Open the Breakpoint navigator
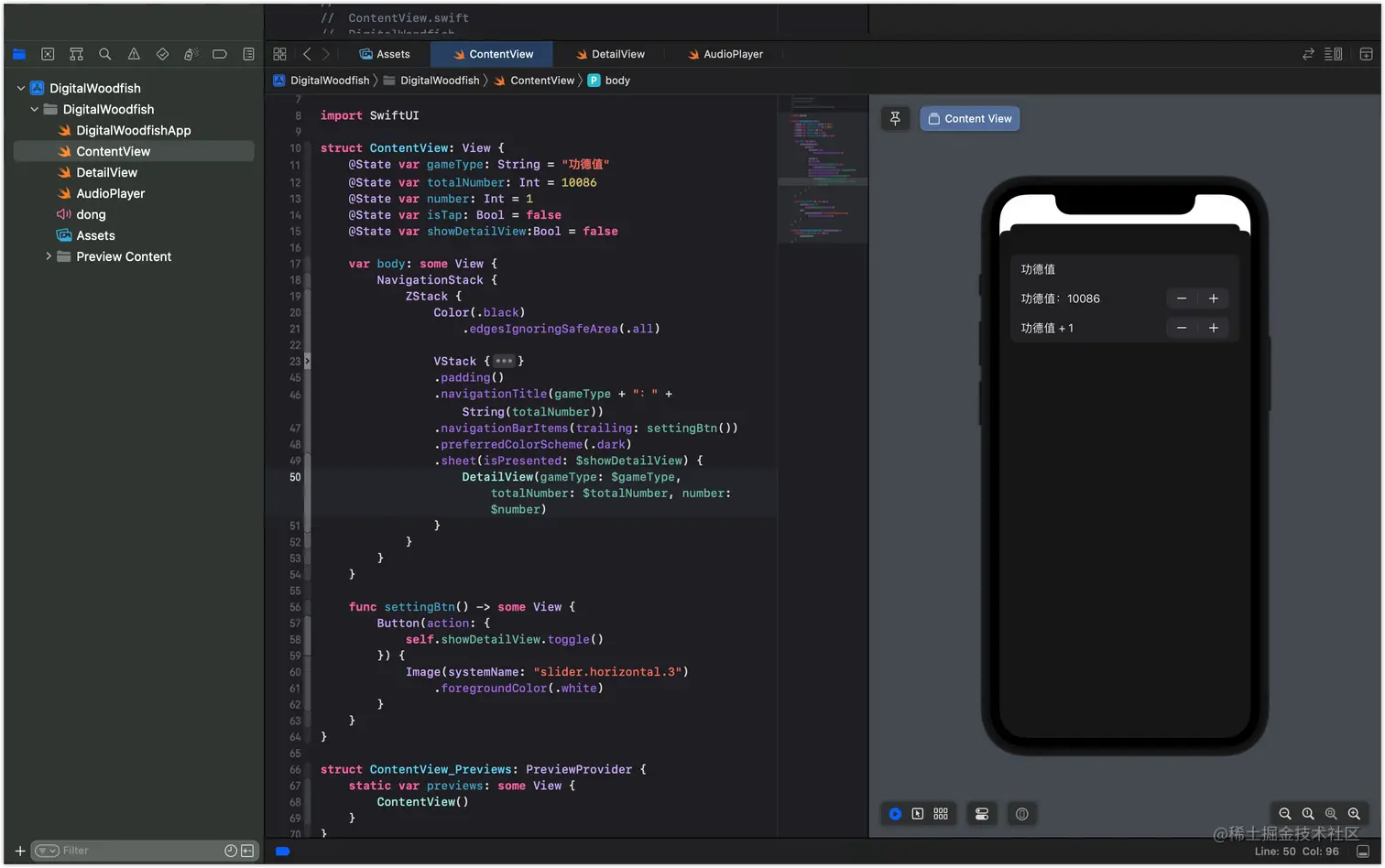The image size is (1385, 868). (220, 54)
